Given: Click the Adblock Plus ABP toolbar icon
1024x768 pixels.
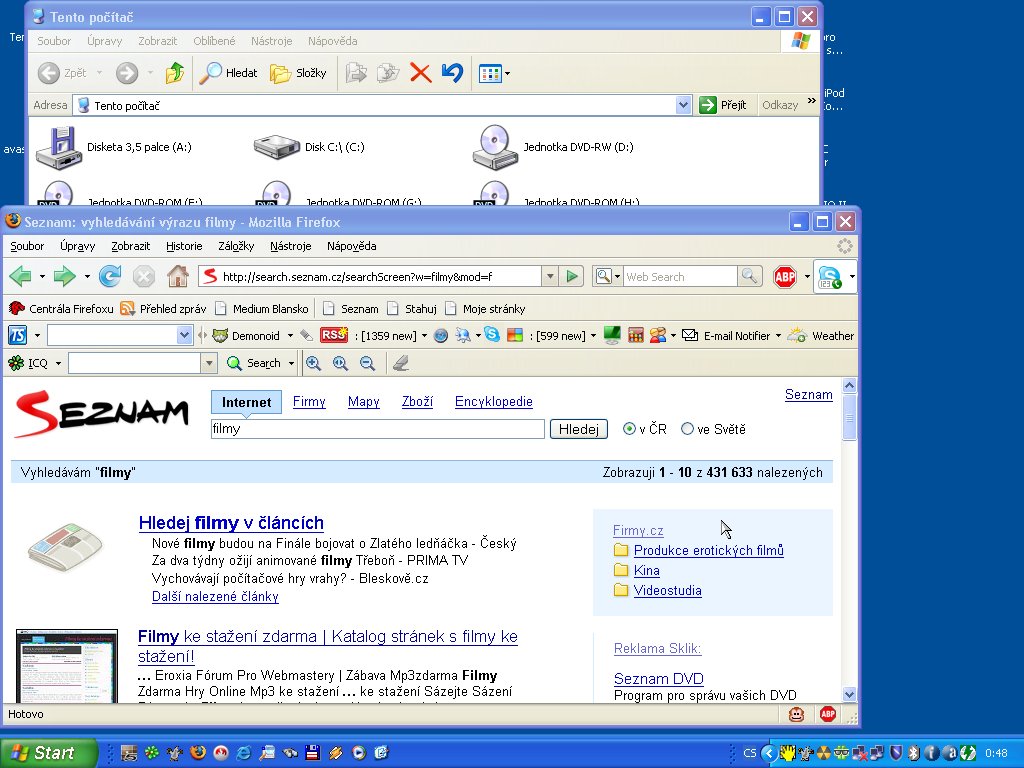Looking at the screenshot, I should 784,277.
